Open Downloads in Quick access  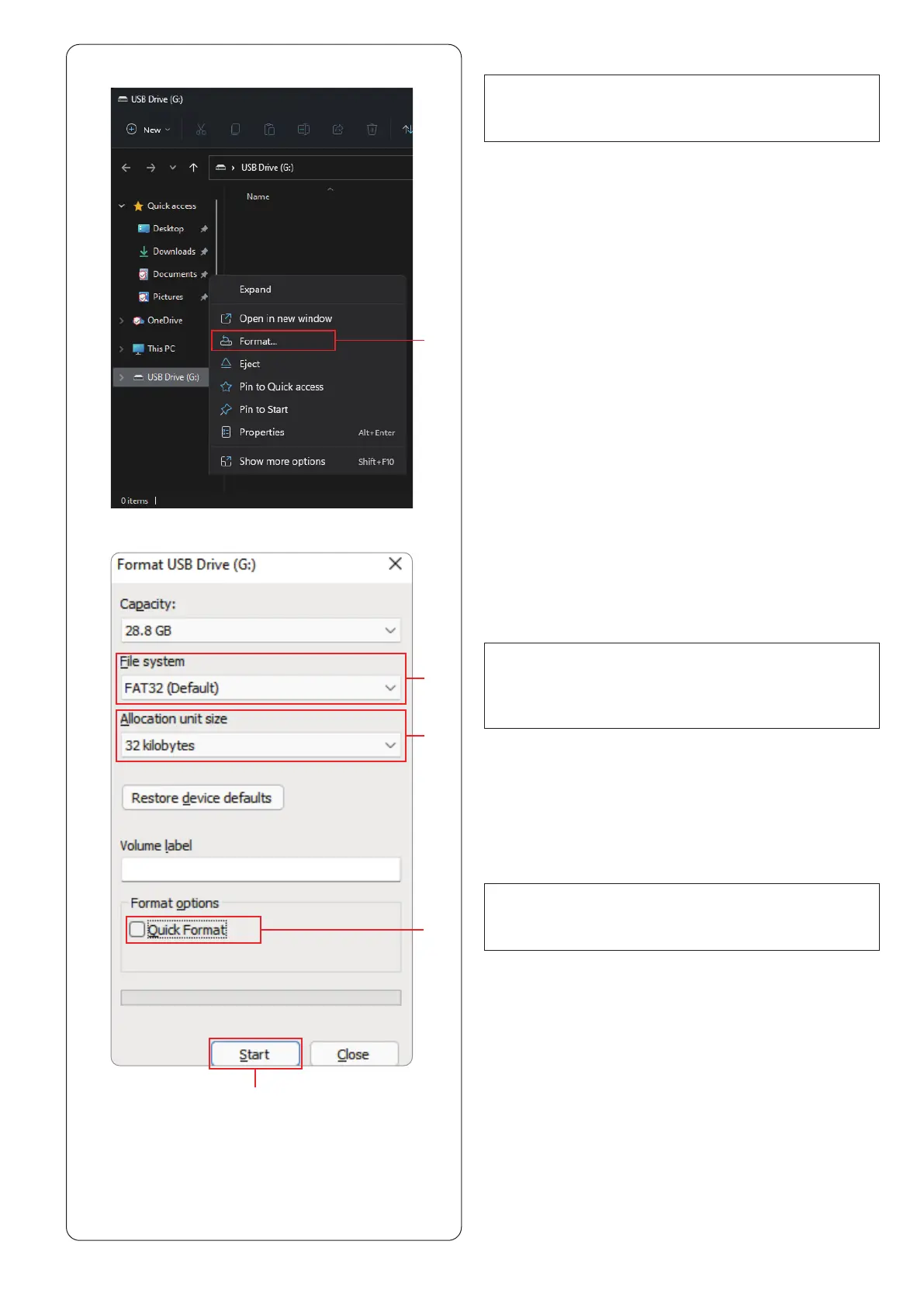[x=172, y=251]
